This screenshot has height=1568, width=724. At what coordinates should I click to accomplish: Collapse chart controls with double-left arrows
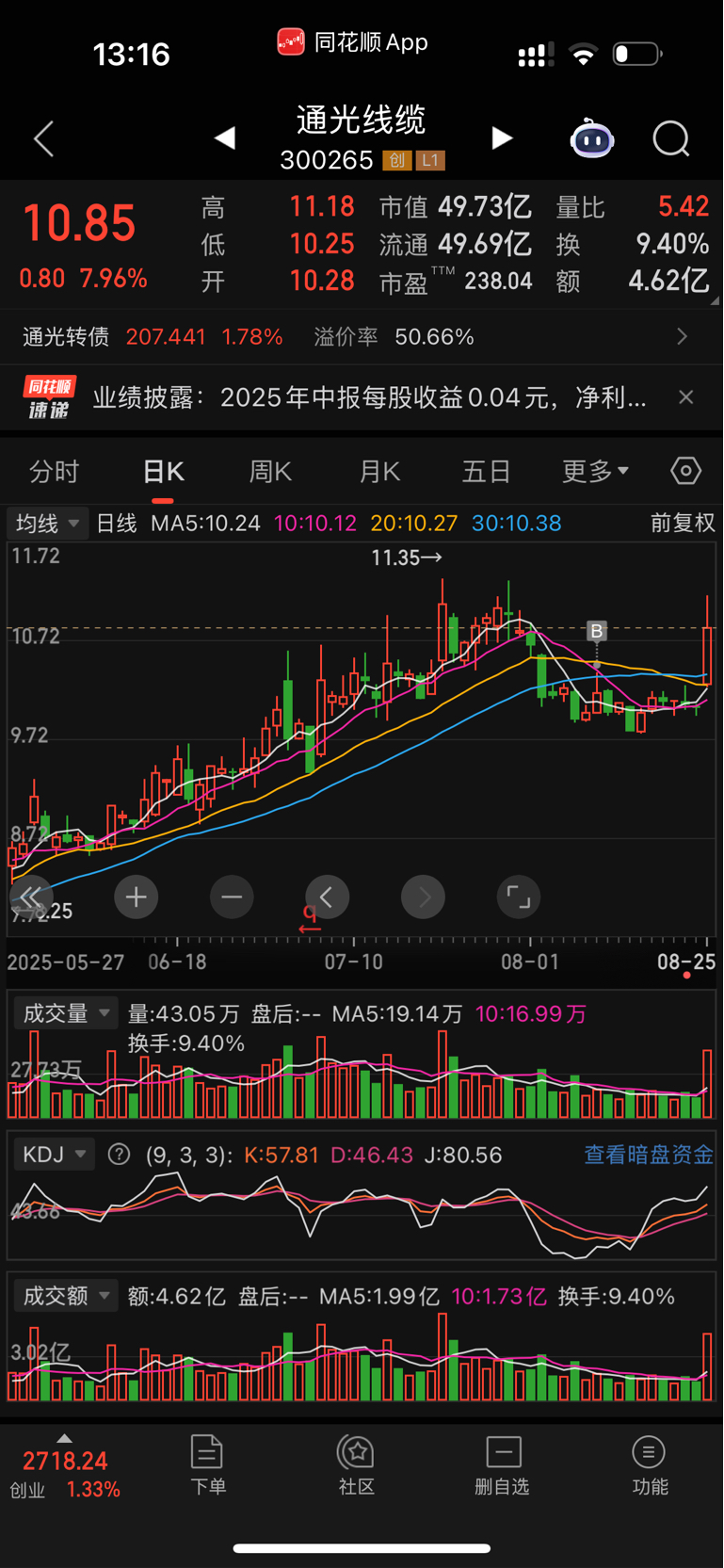[x=31, y=897]
